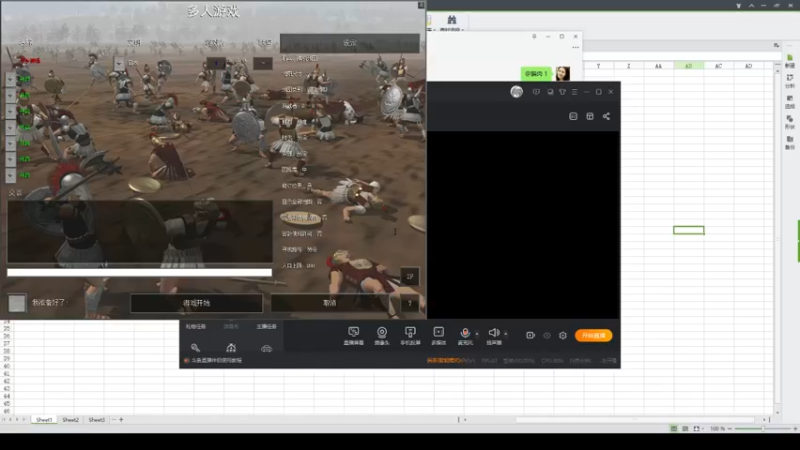Switch to the Sheet3 tab
Image resolution: width=800 pixels, height=450 pixels.
pos(96,419)
